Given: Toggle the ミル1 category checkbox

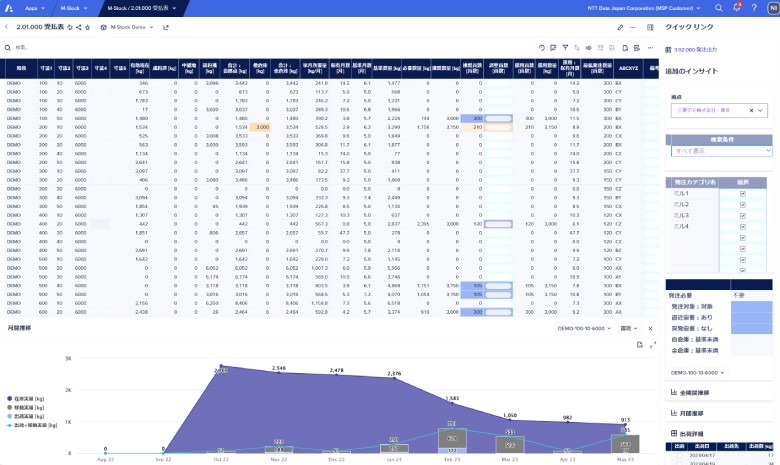Looking at the screenshot, I should coord(741,193).
